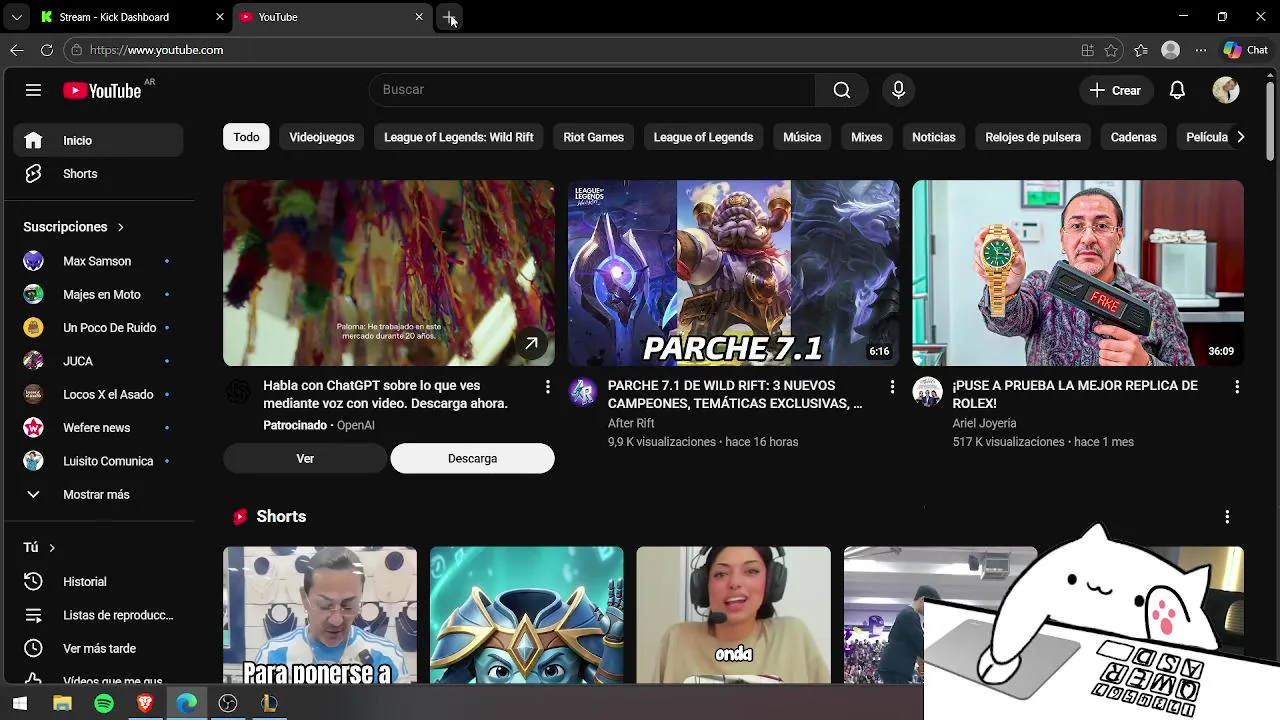Select League of Legends: Wild Rift chip
This screenshot has height=720, width=1280.
click(x=459, y=137)
